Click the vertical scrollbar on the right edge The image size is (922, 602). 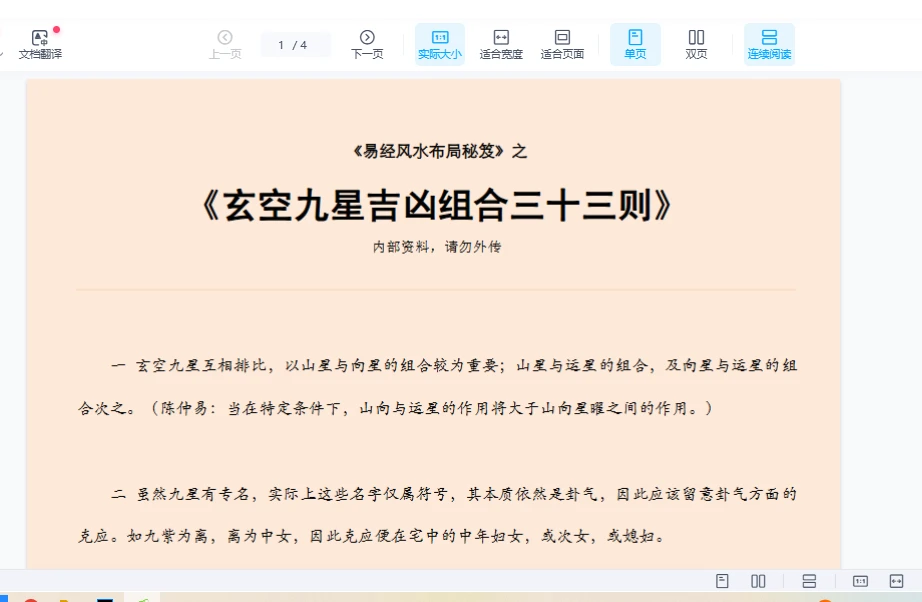click(x=917, y=300)
